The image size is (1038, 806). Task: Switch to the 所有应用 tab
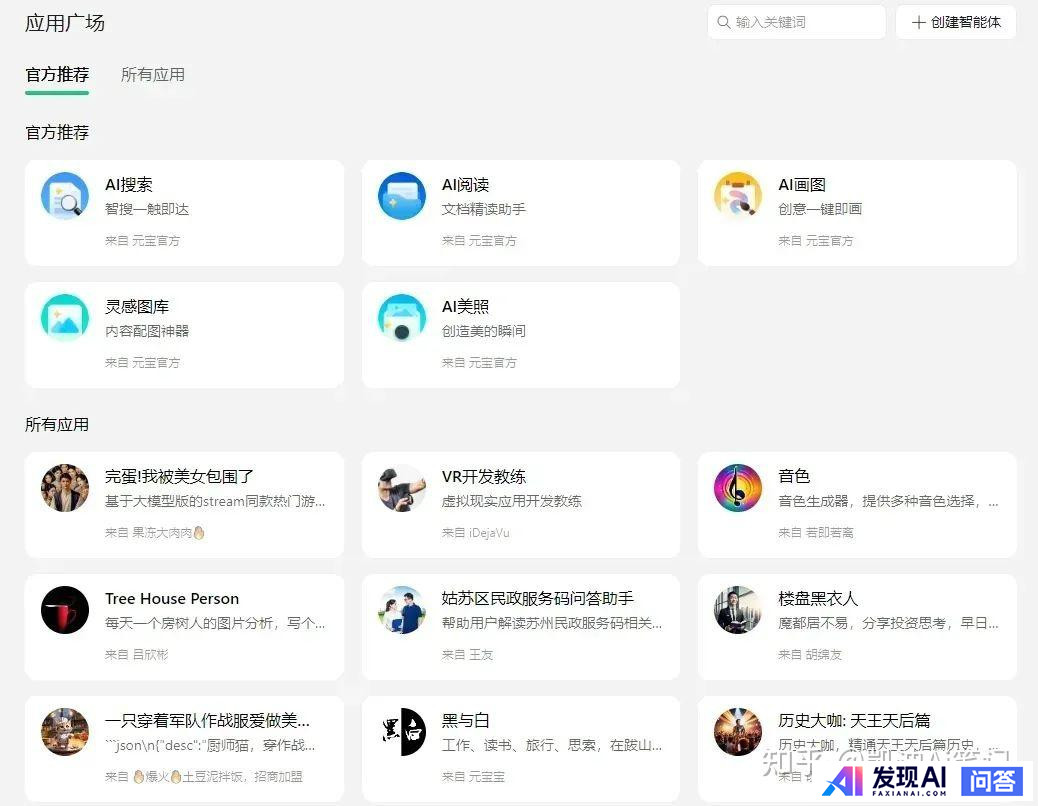tap(152, 75)
